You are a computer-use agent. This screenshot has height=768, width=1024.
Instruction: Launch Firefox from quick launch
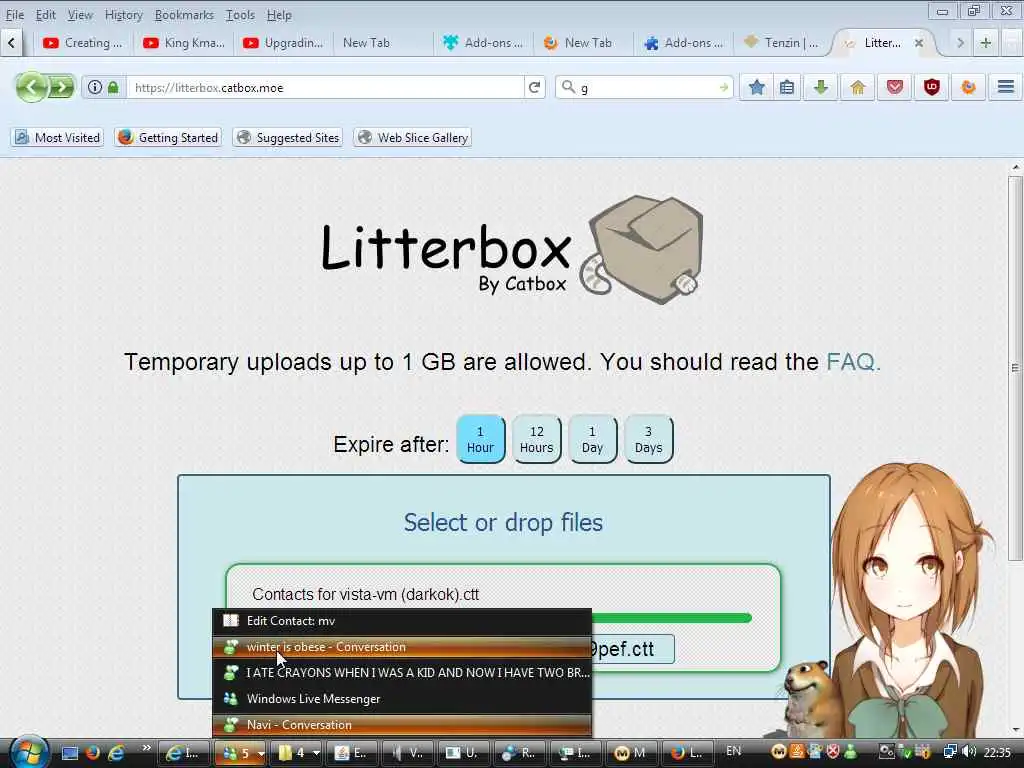(93, 752)
